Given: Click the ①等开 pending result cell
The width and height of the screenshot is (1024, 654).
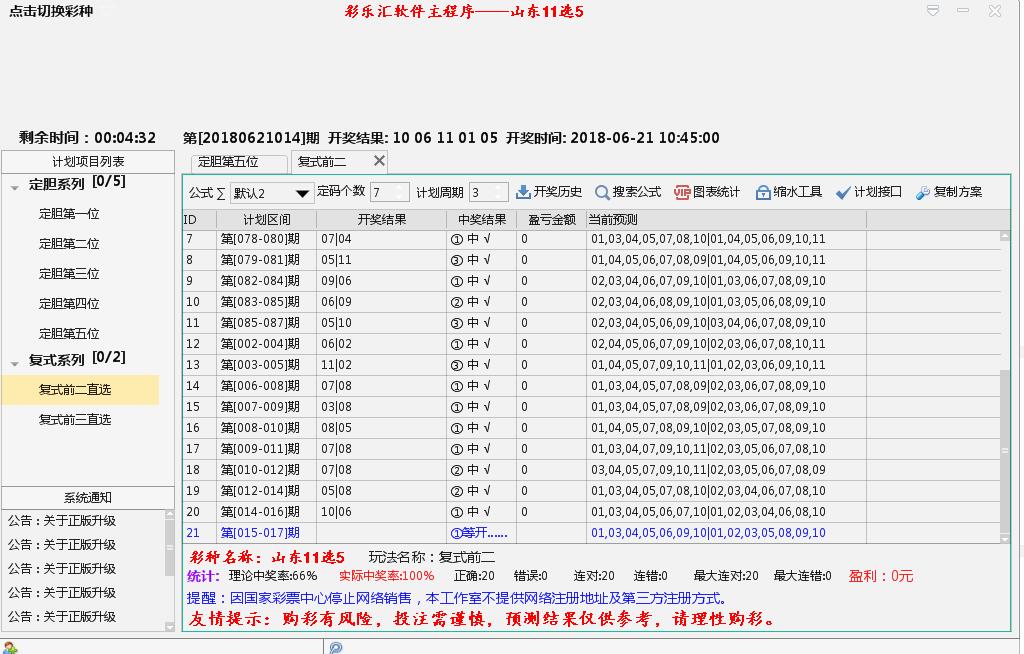Looking at the screenshot, I should [482, 532].
